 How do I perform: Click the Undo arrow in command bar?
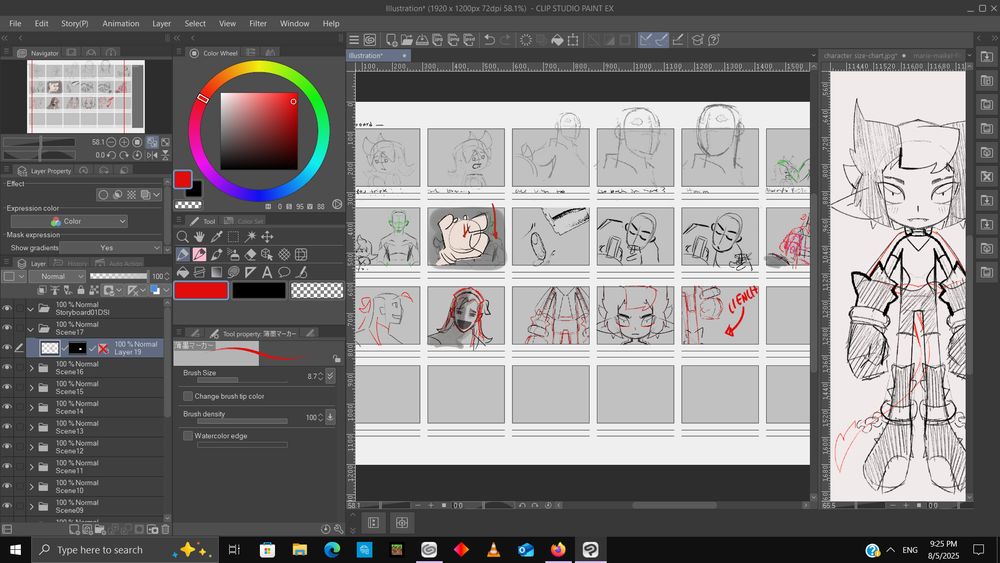tap(489, 40)
